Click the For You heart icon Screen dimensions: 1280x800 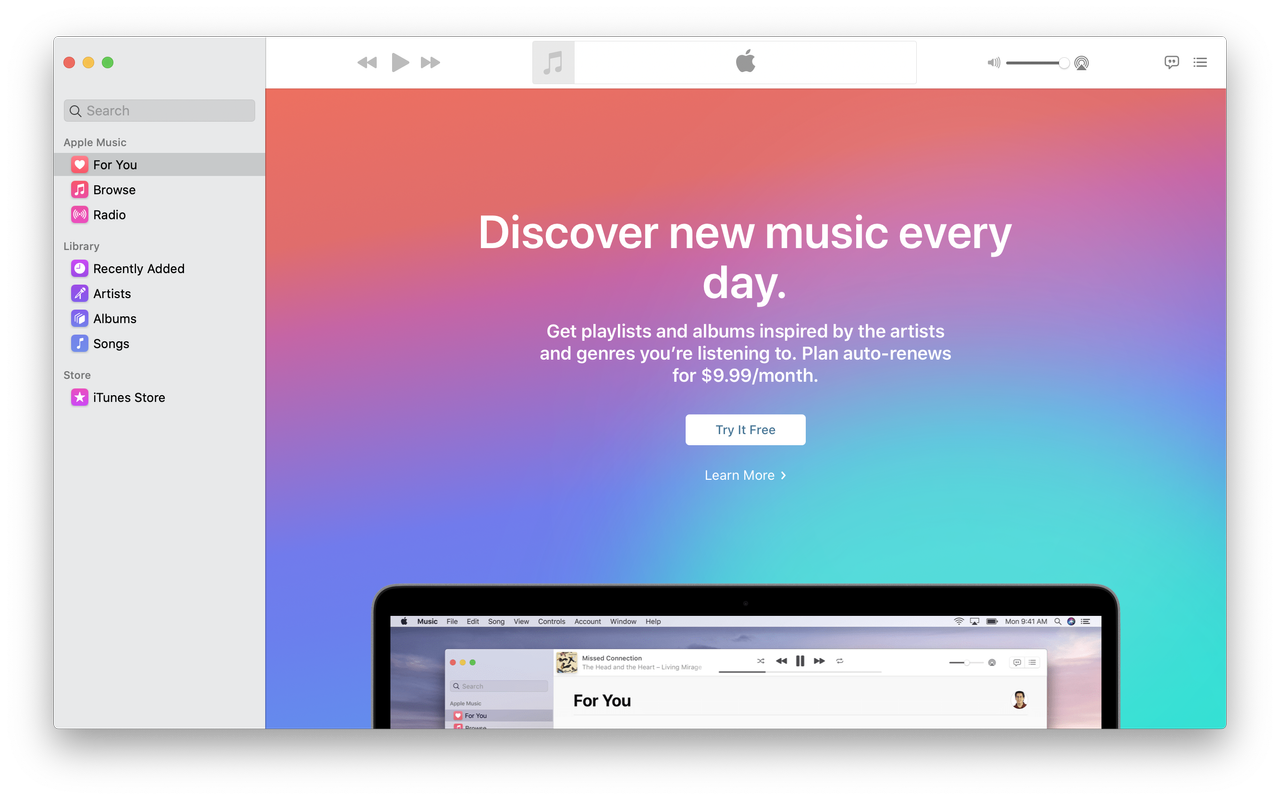click(x=80, y=165)
